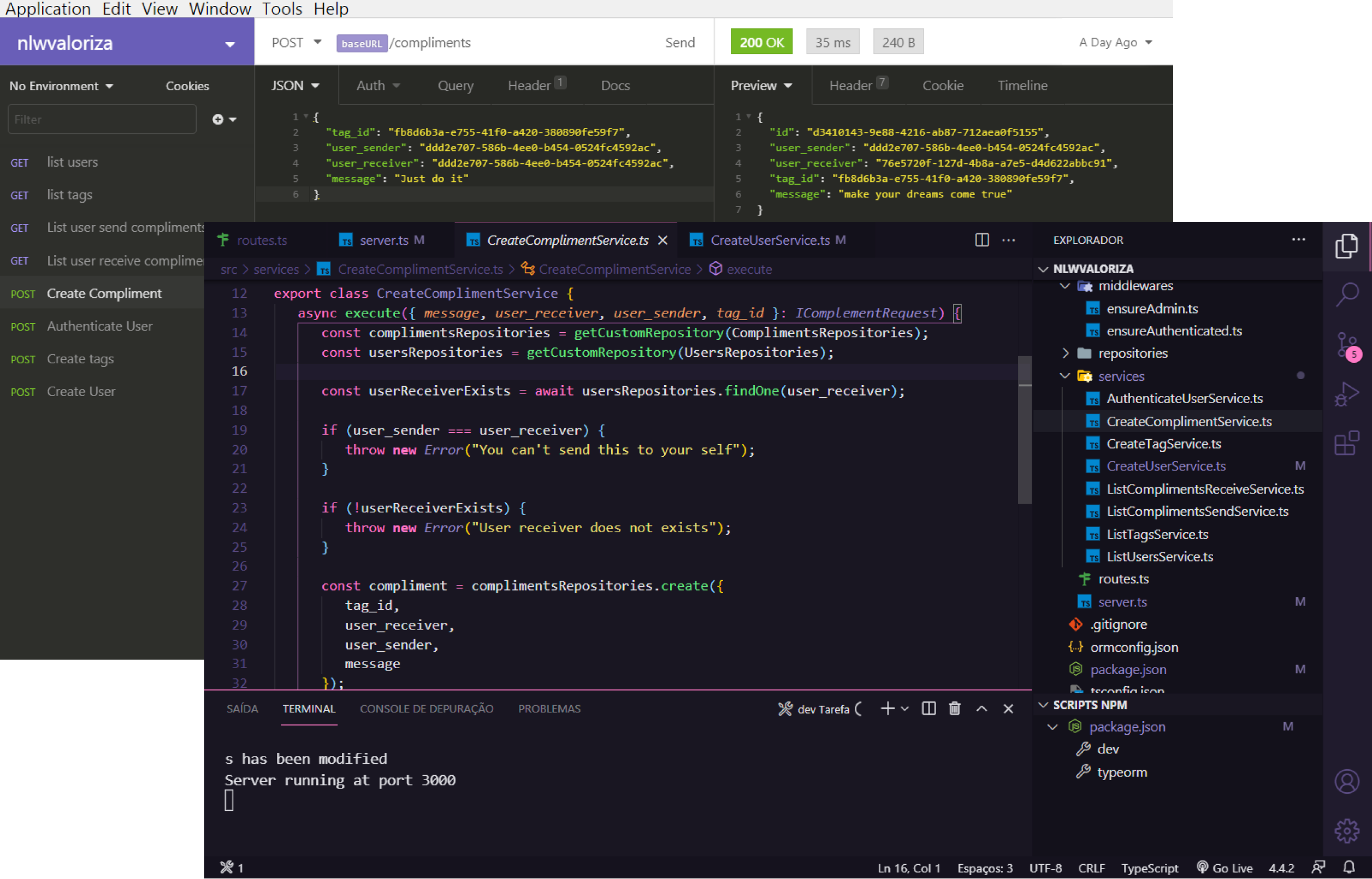Open notifications bell in status bar
Viewport: 1372px width, 879px height.
point(1349,868)
